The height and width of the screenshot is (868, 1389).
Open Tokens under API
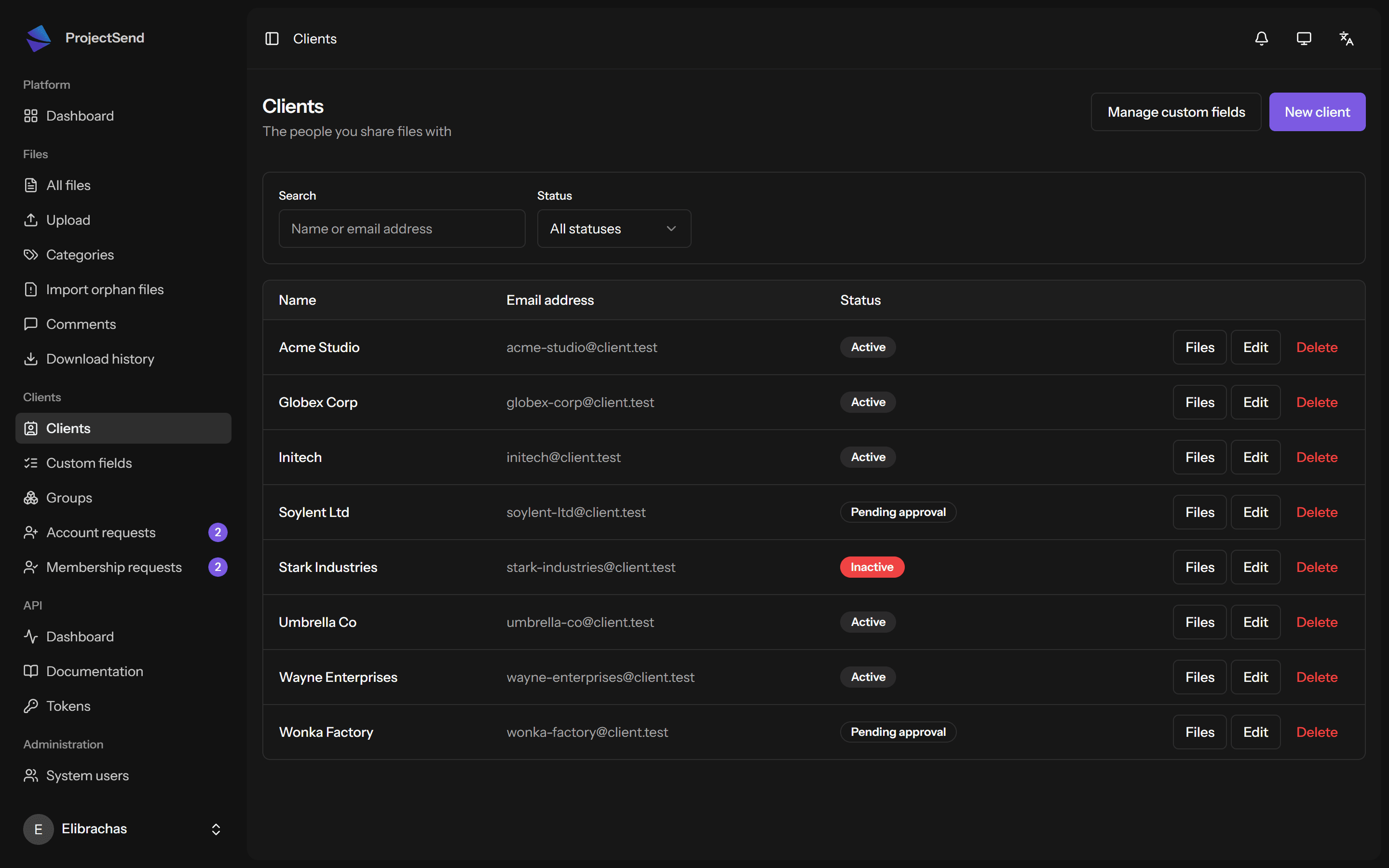(x=123, y=706)
